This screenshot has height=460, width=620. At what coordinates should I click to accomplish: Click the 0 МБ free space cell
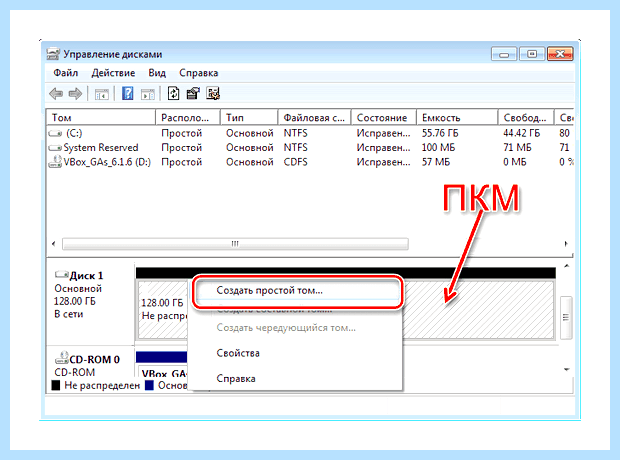pos(515,162)
